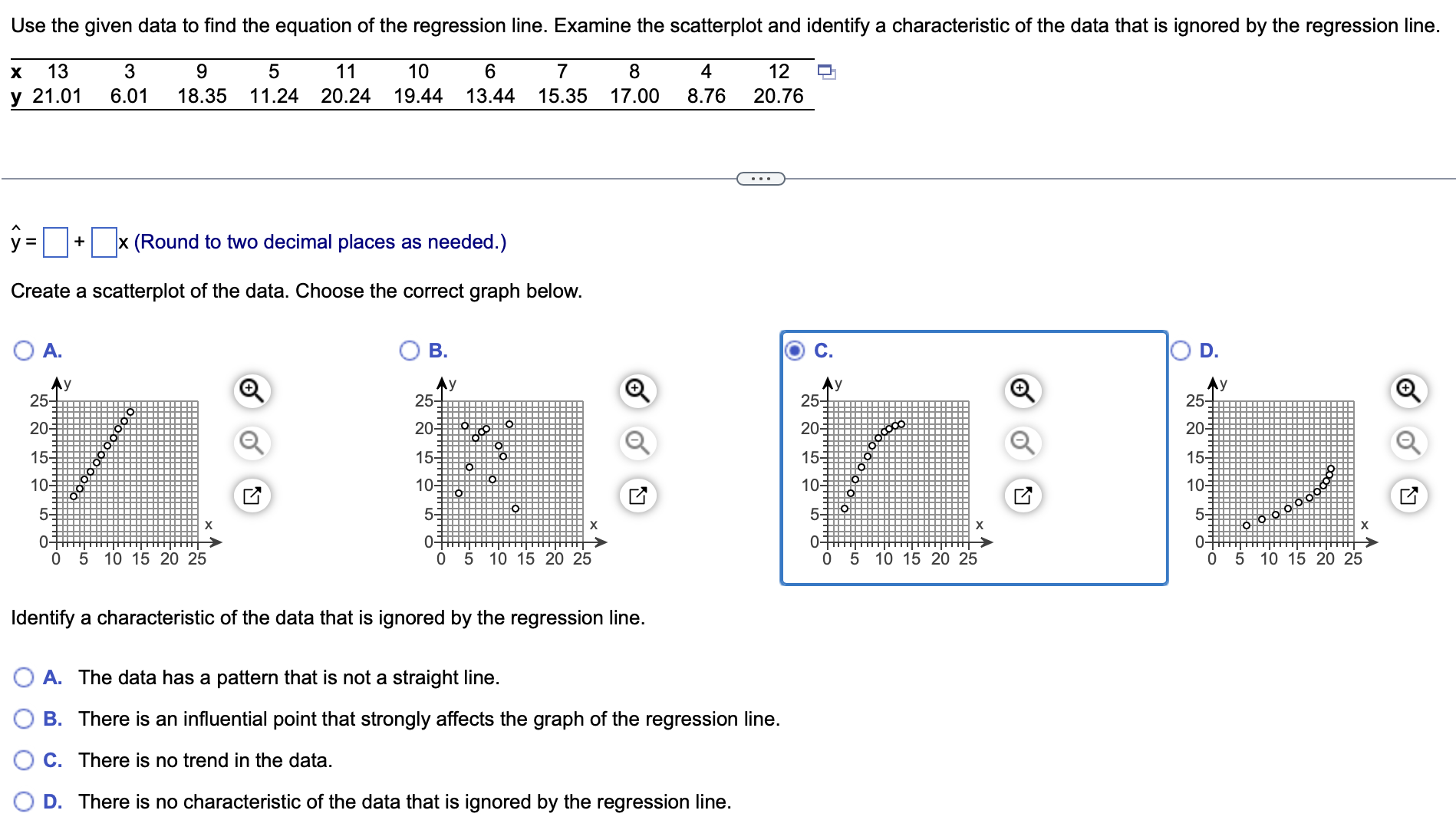Select answer A about non-straight-line pattern
This screenshot has width=1456, height=830.
pyautogui.click(x=24, y=678)
